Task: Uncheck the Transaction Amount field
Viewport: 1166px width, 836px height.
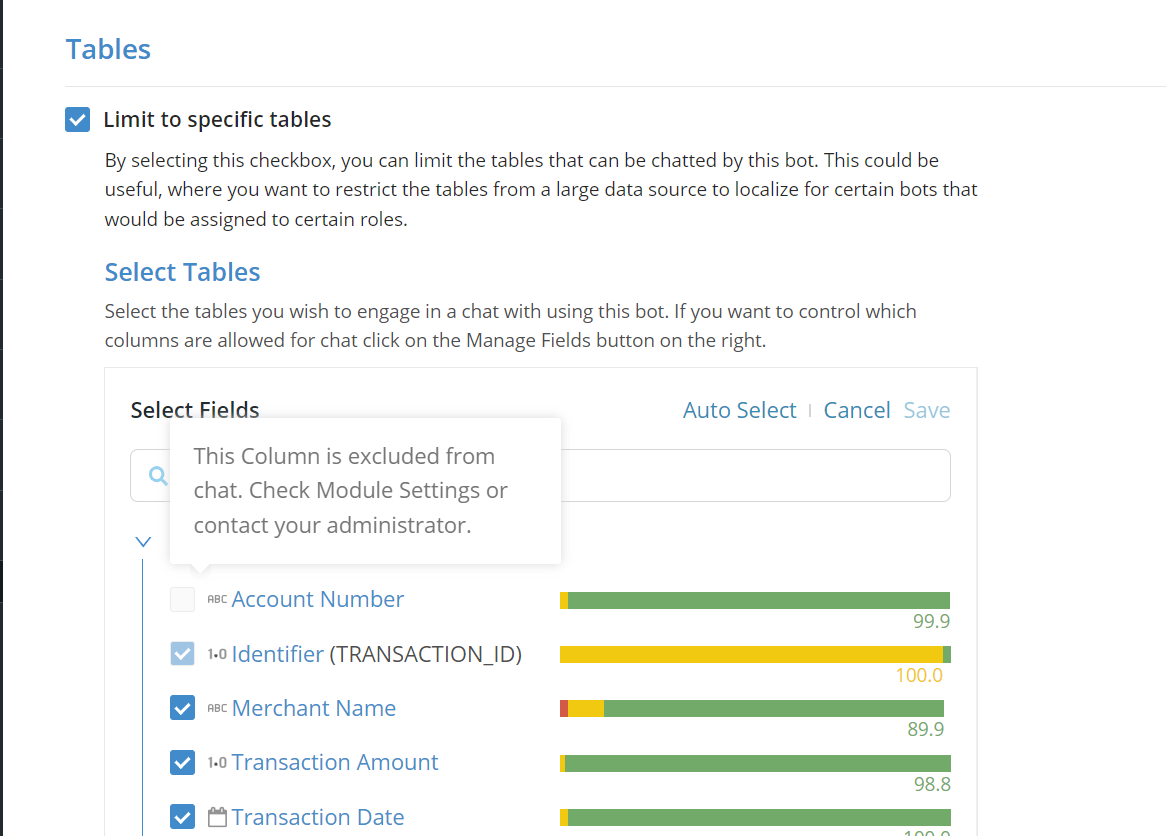Action: 182,762
